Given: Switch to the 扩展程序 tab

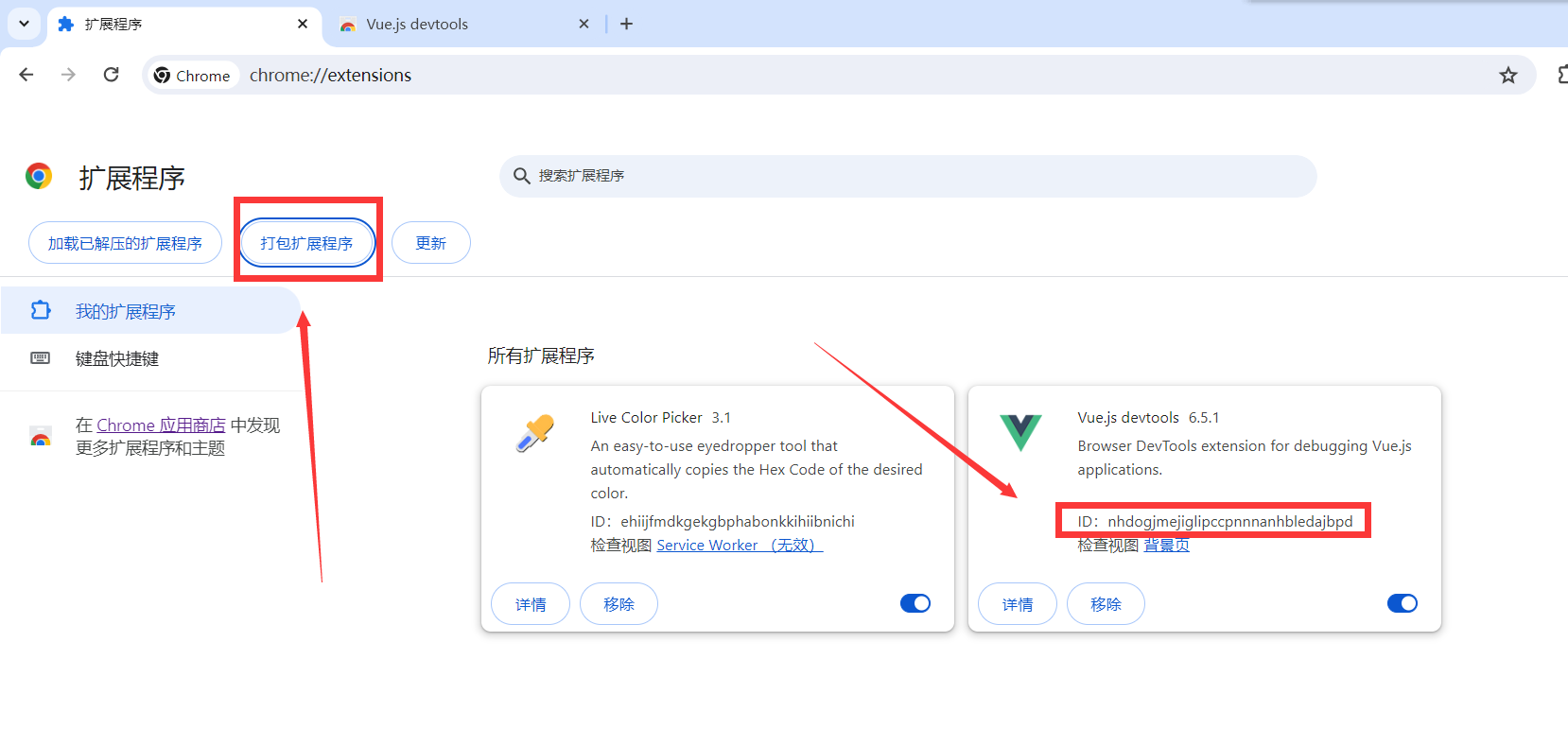Looking at the screenshot, I should pyautogui.click(x=183, y=24).
